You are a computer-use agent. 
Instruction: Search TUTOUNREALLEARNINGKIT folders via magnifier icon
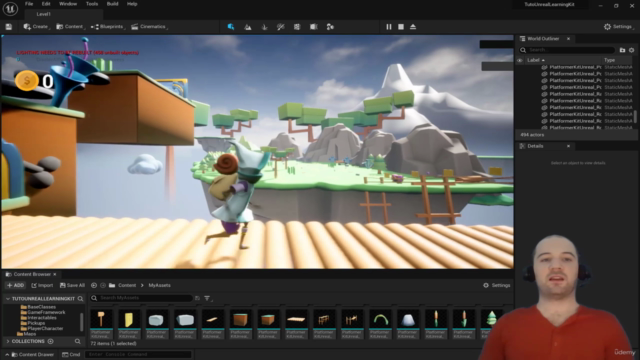(x=80, y=299)
